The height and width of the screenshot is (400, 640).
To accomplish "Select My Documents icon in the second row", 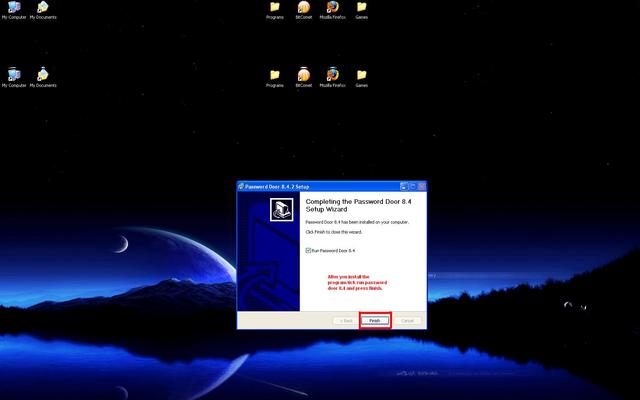I will point(43,75).
